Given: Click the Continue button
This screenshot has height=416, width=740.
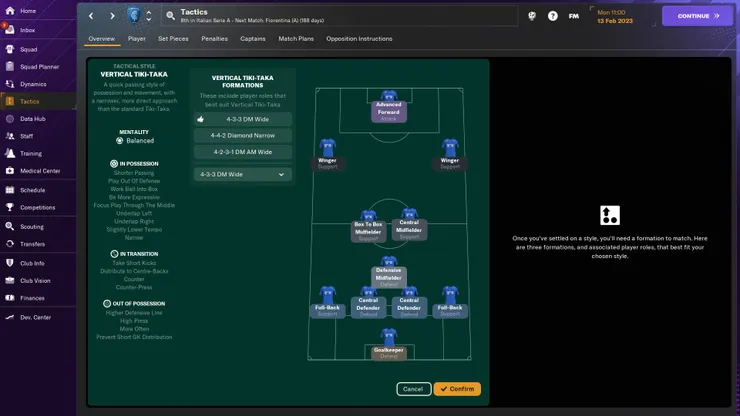Looking at the screenshot, I should pyautogui.click(x=698, y=16).
